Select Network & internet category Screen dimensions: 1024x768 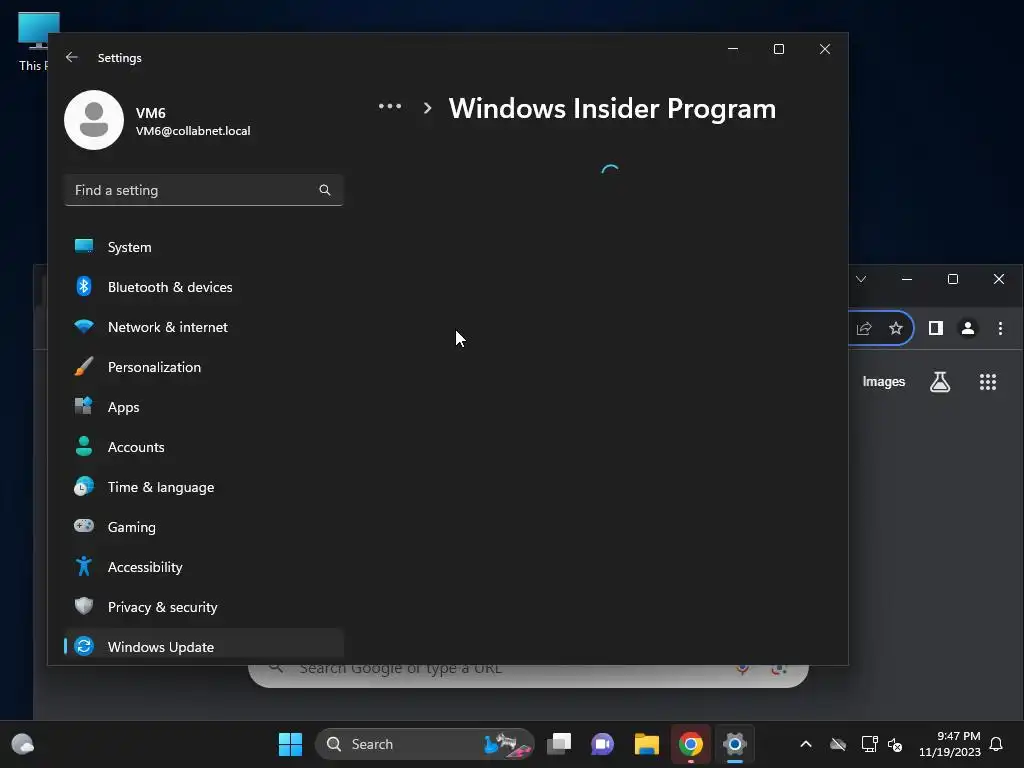coord(204,327)
